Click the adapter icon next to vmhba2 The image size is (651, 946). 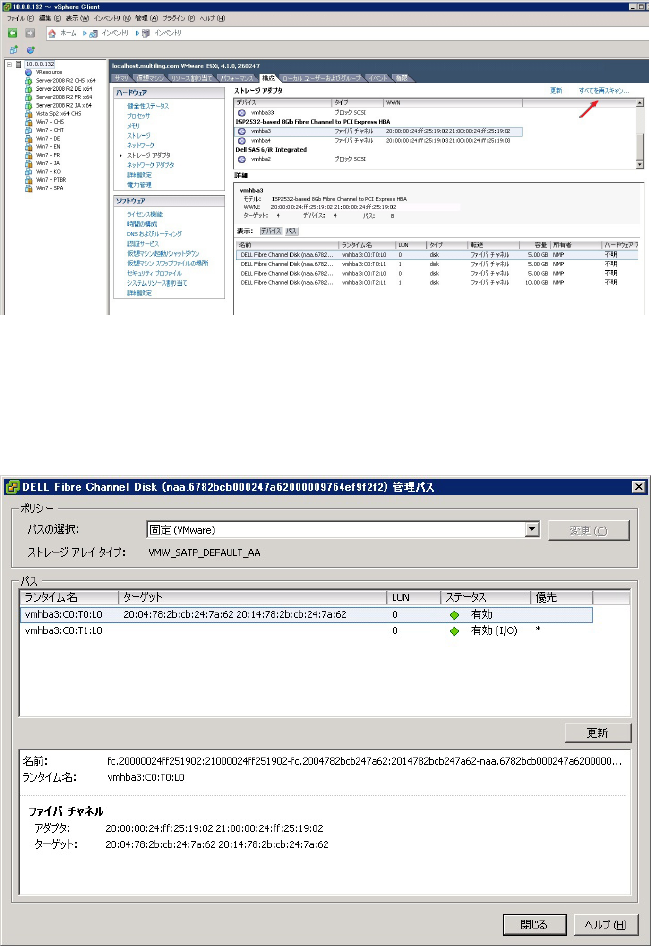[242, 159]
